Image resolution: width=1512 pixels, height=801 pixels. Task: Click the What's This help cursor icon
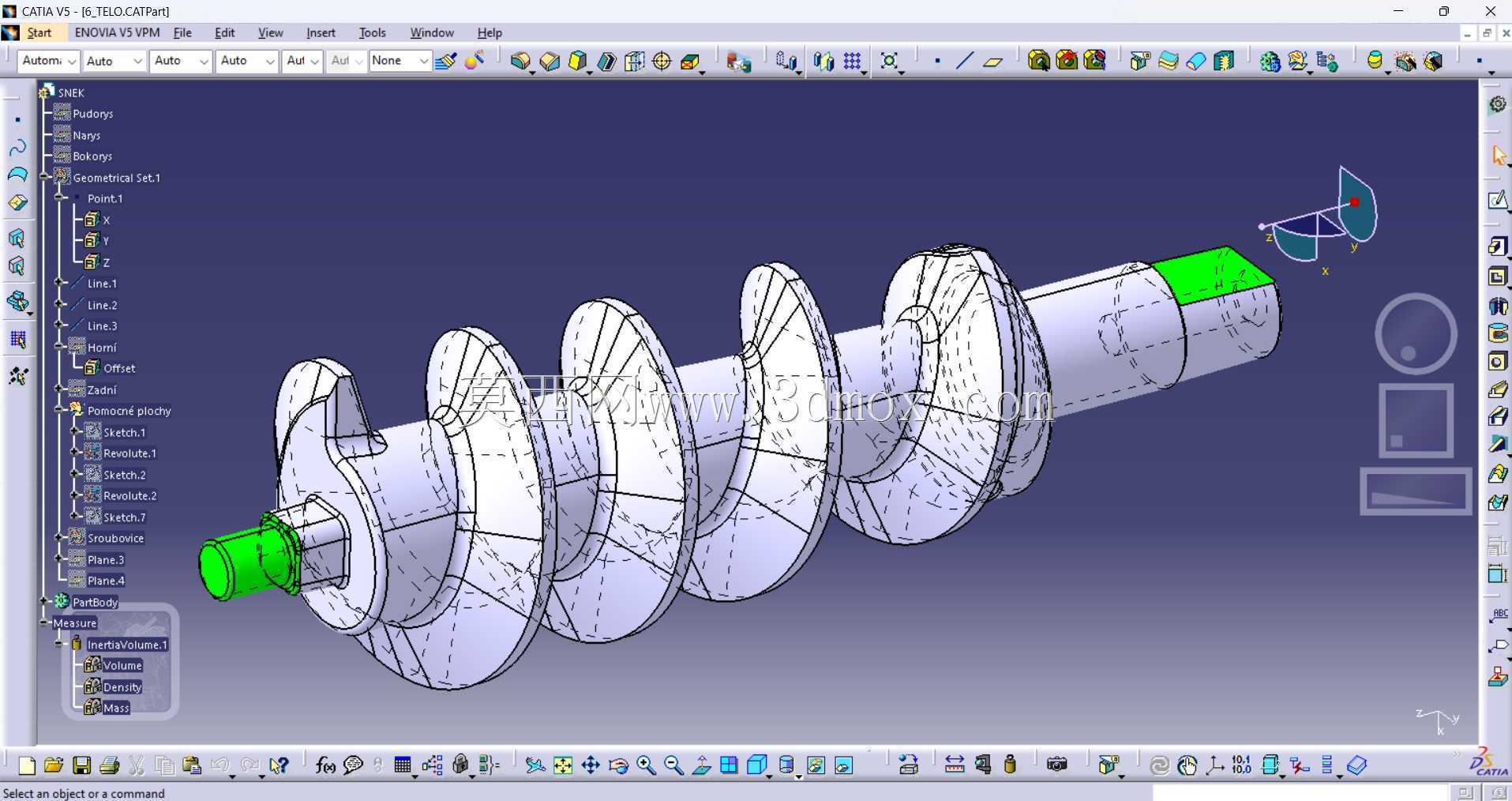click(278, 765)
